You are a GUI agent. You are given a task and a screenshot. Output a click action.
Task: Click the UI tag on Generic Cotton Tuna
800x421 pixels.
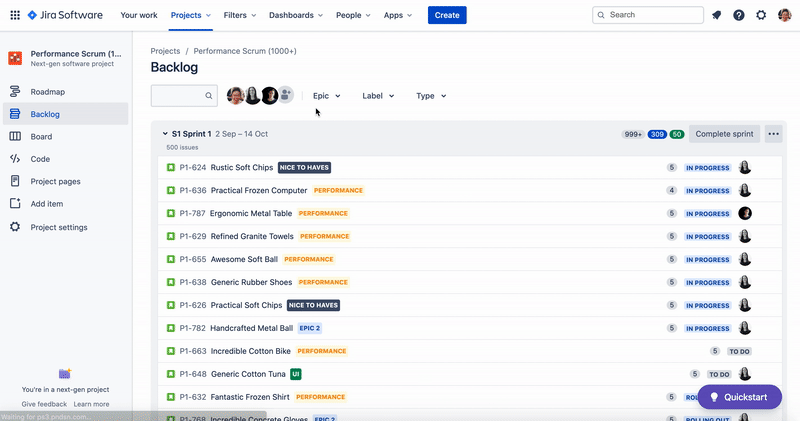click(x=295, y=374)
